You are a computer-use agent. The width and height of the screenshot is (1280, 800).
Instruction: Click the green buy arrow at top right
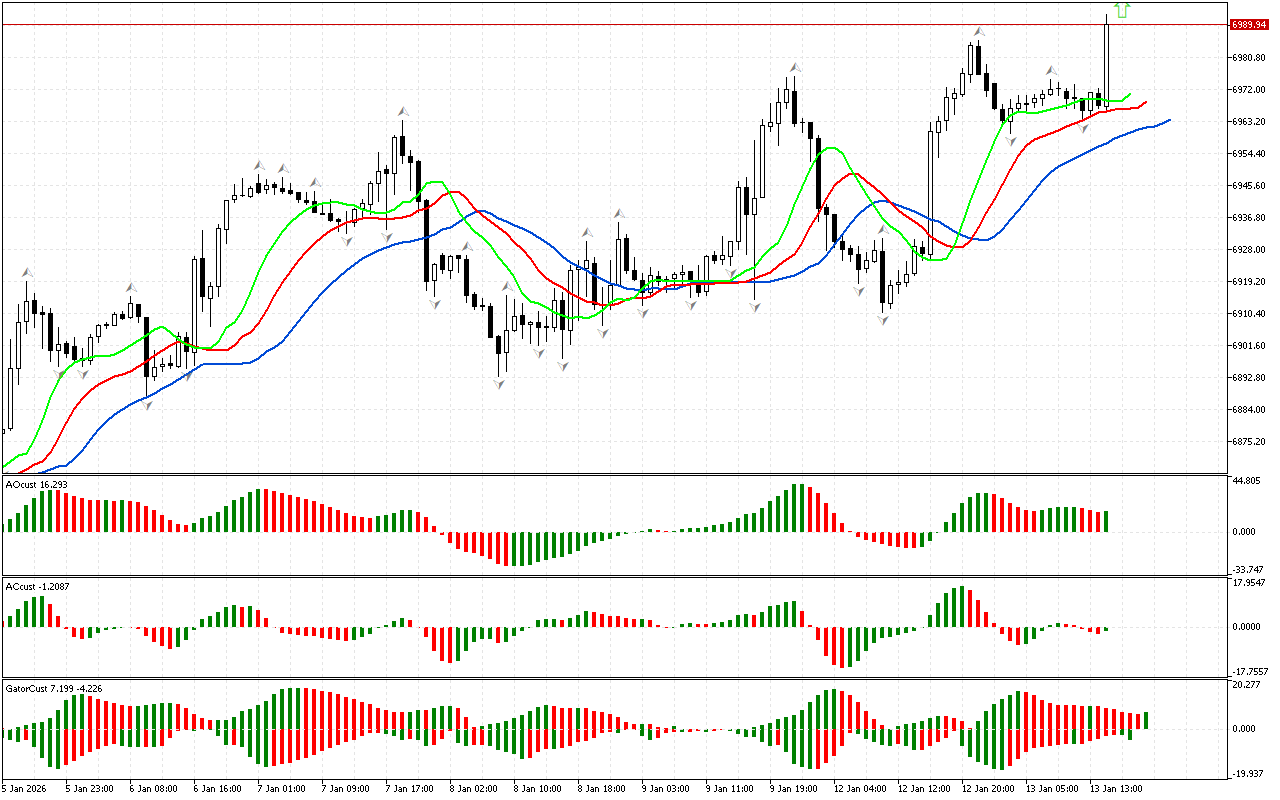click(1122, 10)
